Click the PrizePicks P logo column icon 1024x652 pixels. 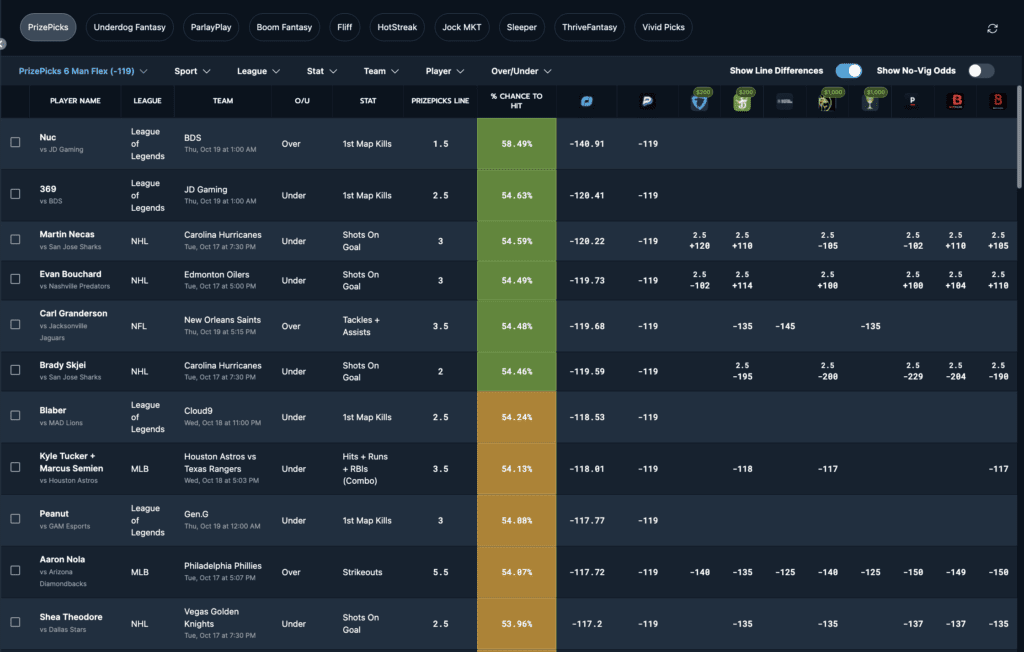tap(647, 101)
